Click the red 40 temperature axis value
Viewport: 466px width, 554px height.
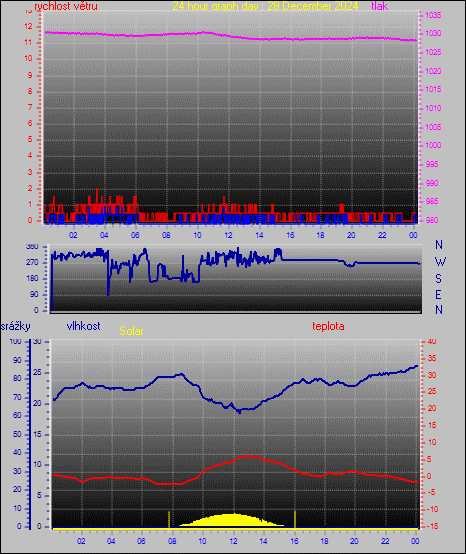click(432, 341)
